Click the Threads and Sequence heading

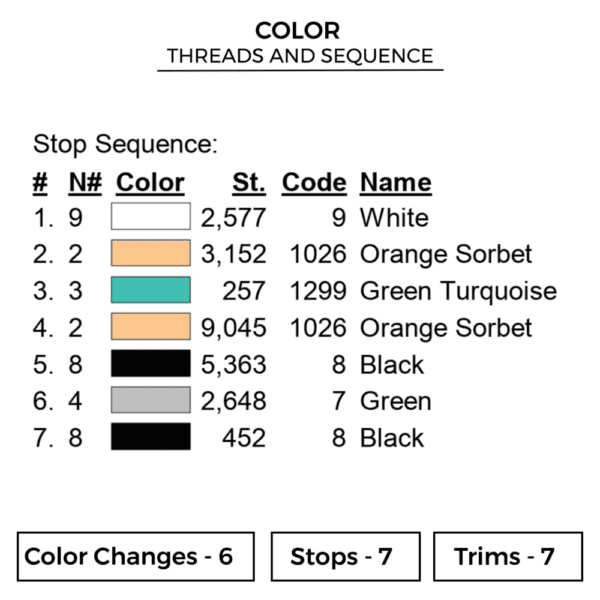(300, 56)
